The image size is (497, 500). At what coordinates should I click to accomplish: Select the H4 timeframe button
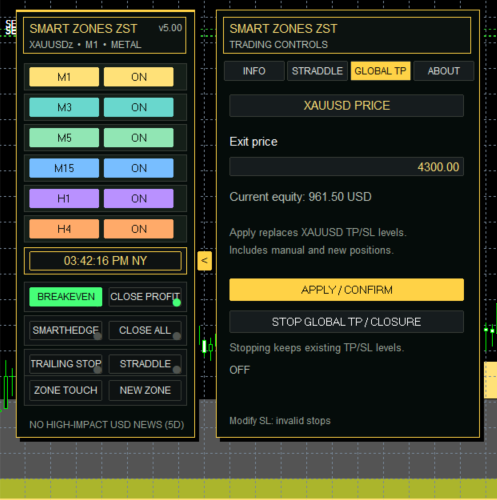(x=64, y=229)
